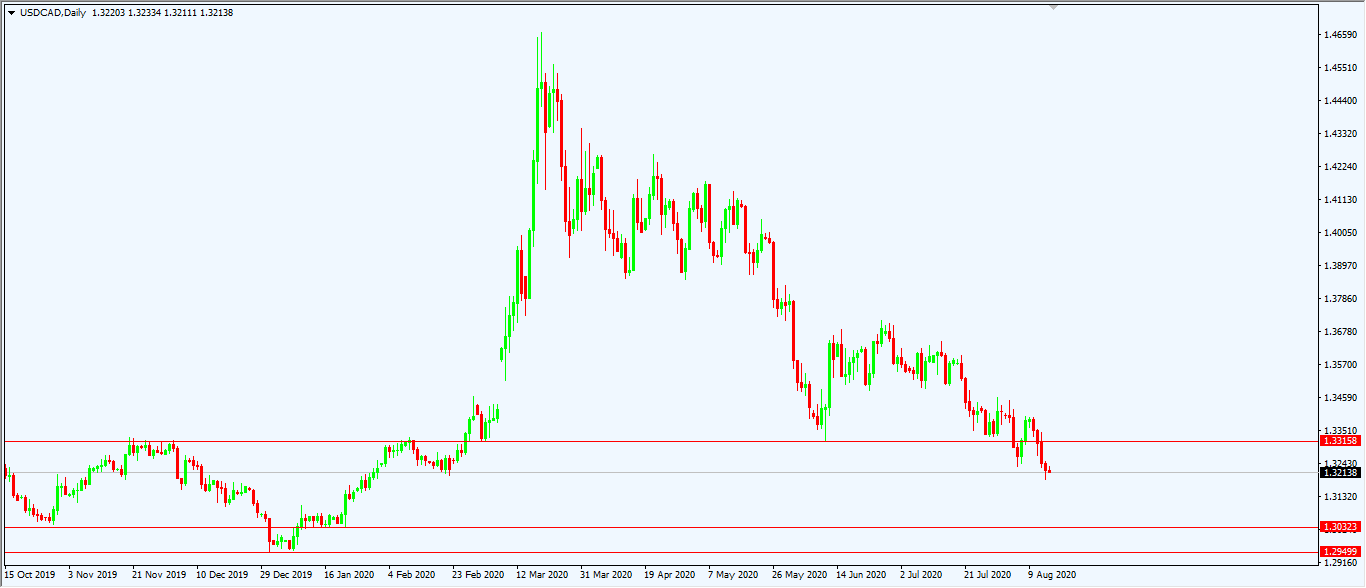Click the high price value 1.32334
This screenshot has width=1366, height=588.
pos(146,13)
